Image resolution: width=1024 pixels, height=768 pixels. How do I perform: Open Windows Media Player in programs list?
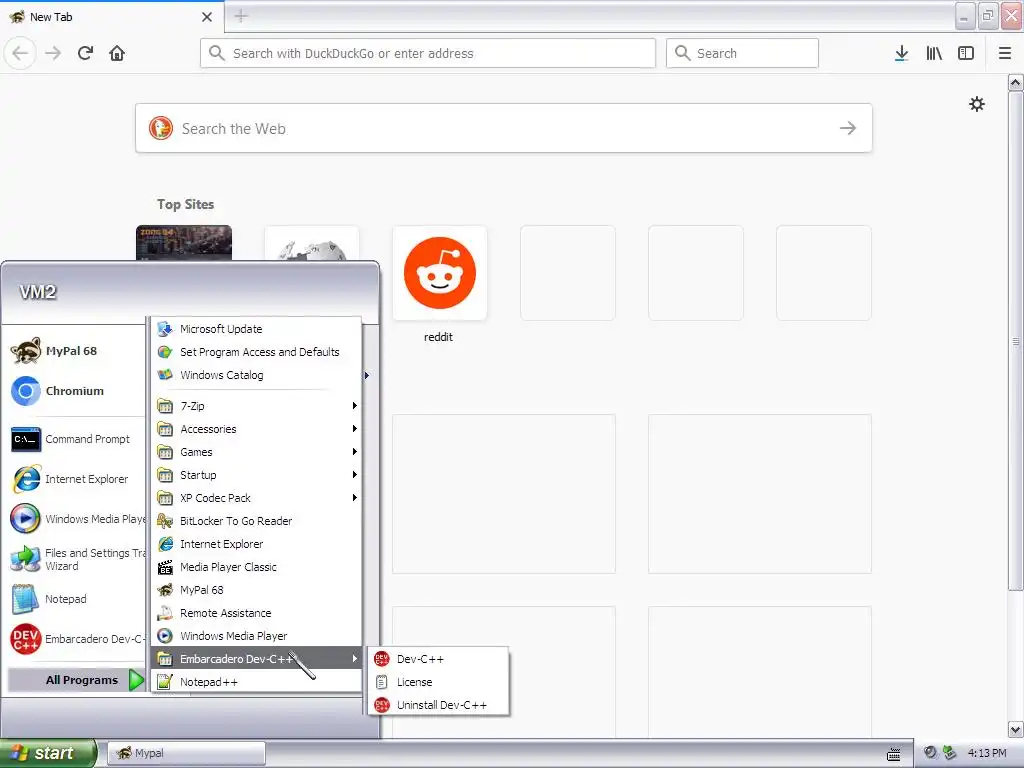click(257, 635)
